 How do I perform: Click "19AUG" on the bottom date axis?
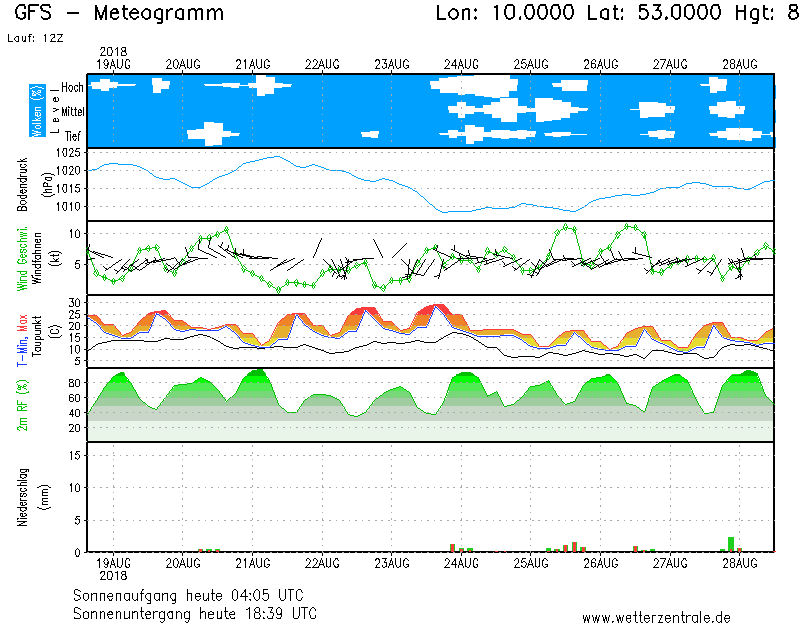113,563
